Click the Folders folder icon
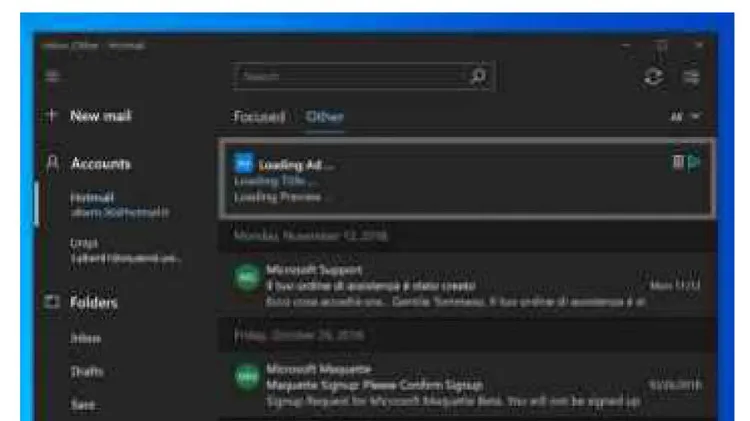750x421 pixels. pyautogui.click(x=52, y=301)
